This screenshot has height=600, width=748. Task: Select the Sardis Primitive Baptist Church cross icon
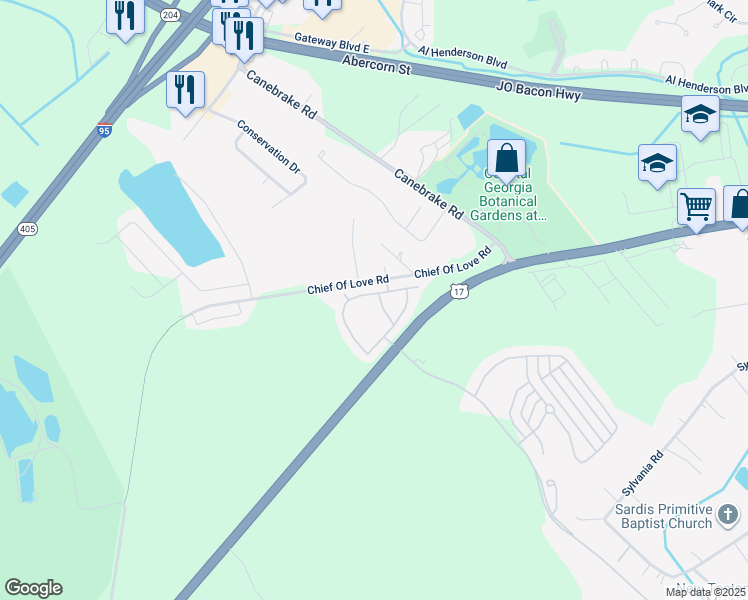point(728,516)
